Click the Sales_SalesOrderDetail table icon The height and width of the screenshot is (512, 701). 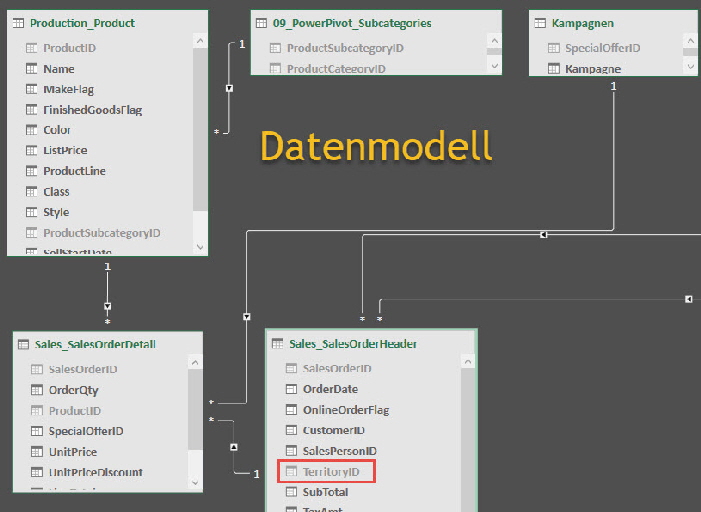[x=23, y=344]
